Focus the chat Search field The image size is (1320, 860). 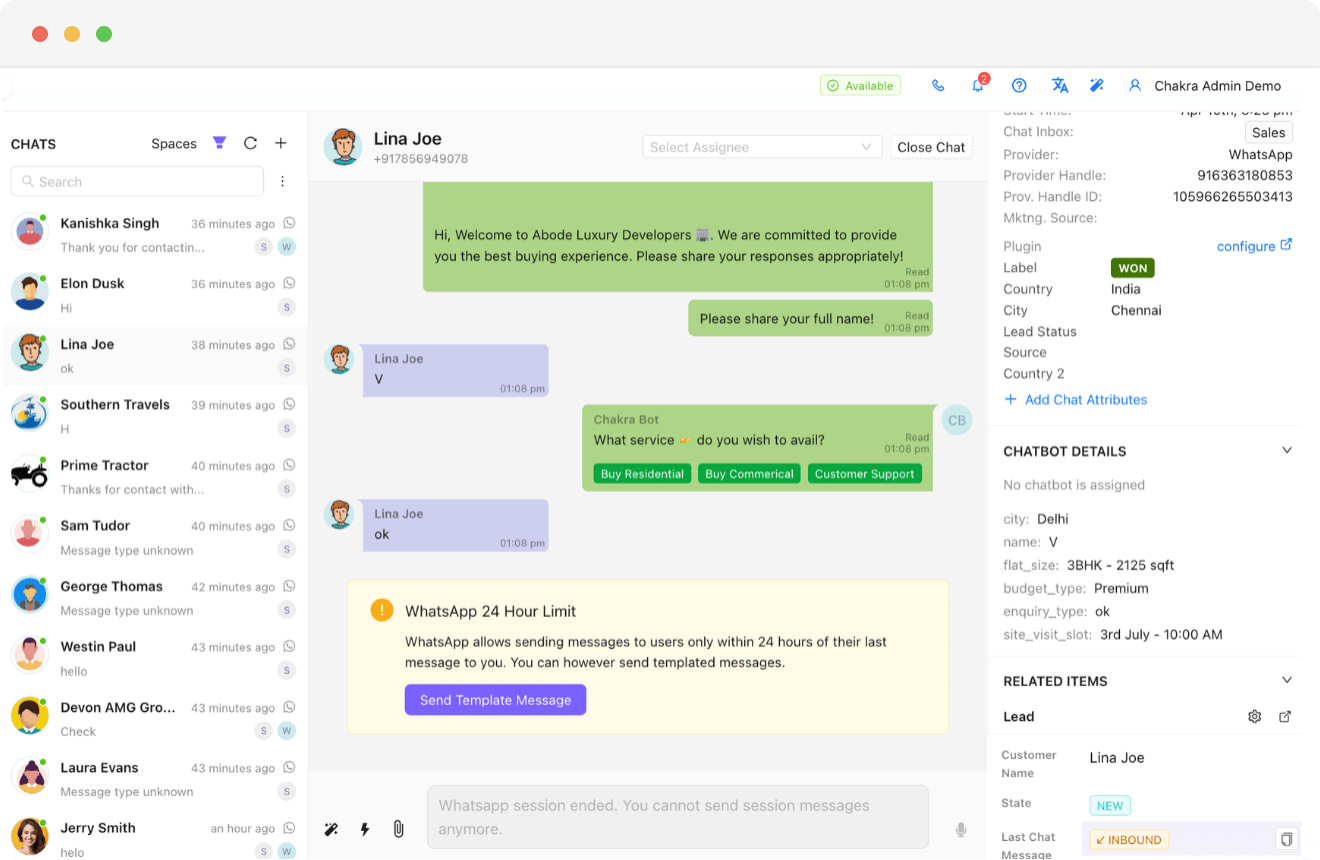(x=137, y=181)
